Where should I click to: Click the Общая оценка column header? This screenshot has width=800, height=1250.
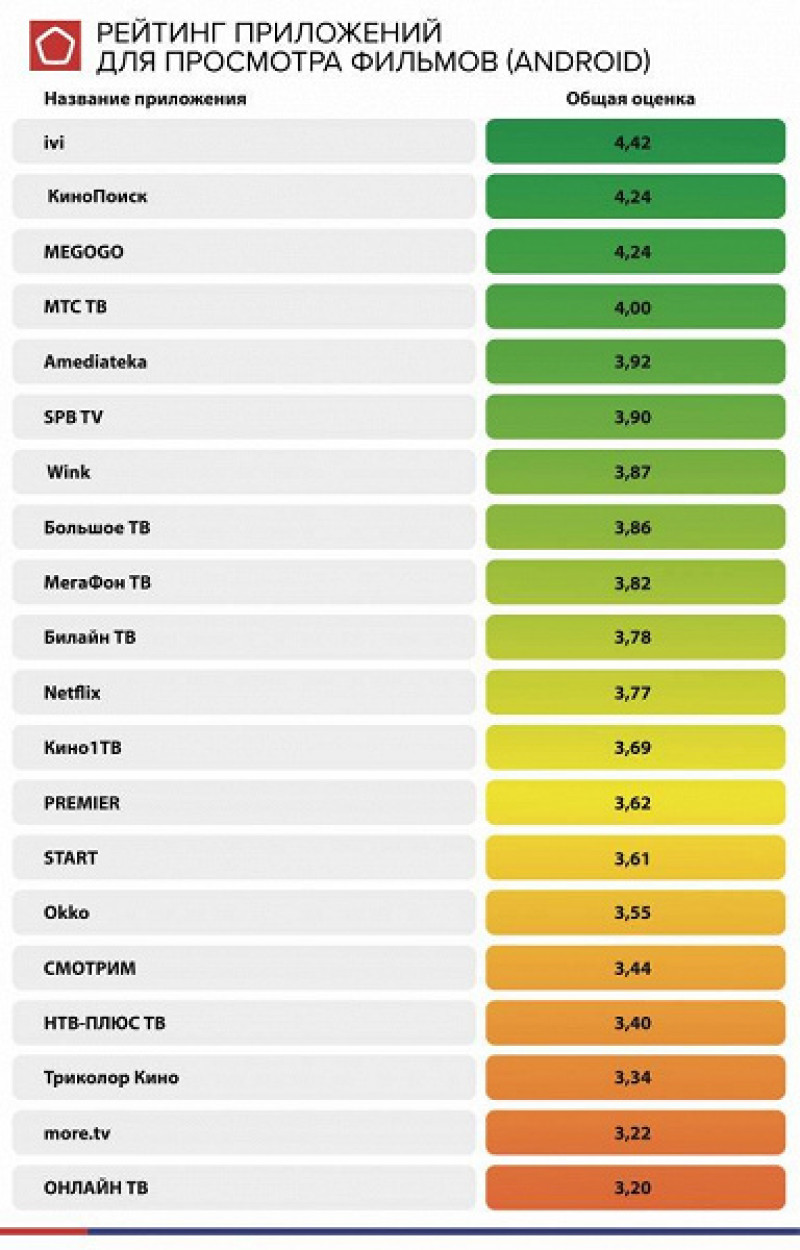[630, 99]
